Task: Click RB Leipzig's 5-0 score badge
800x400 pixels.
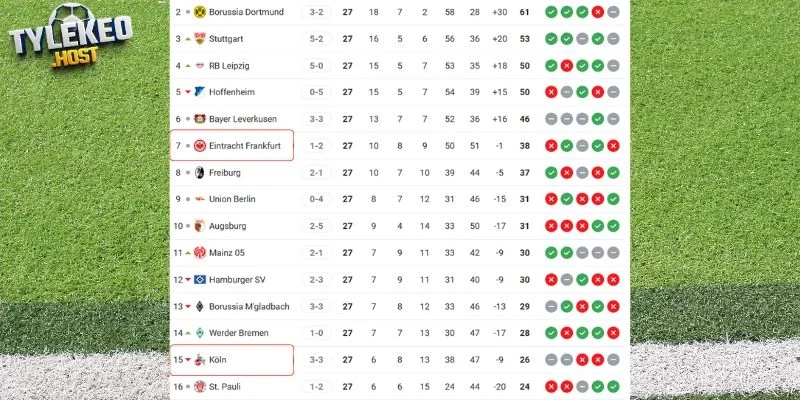Action: click(x=317, y=65)
